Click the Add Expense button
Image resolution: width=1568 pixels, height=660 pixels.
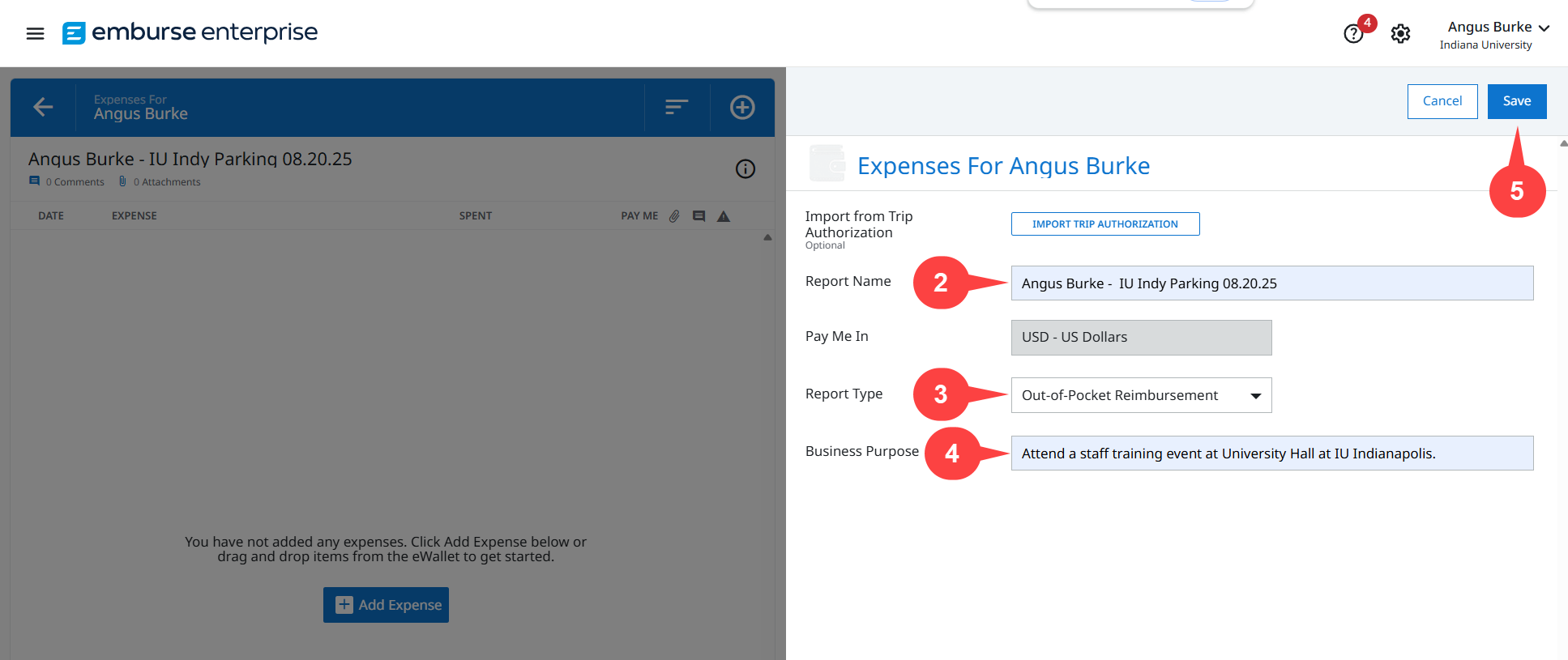point(386,605)
